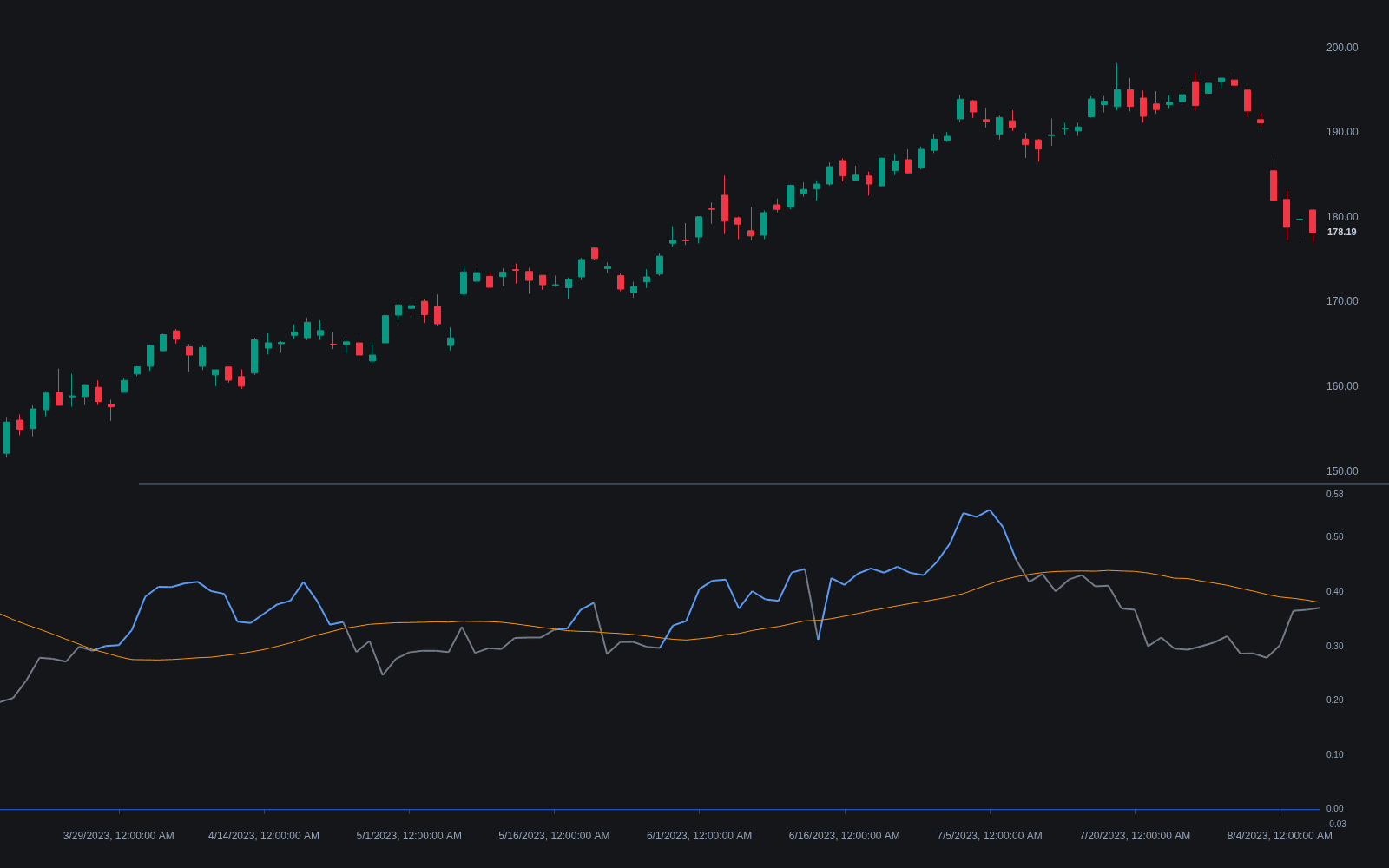Select the 160.00 price axis label
Image resolution: width=1389 pixels, height=868 pixels.
1342,386
